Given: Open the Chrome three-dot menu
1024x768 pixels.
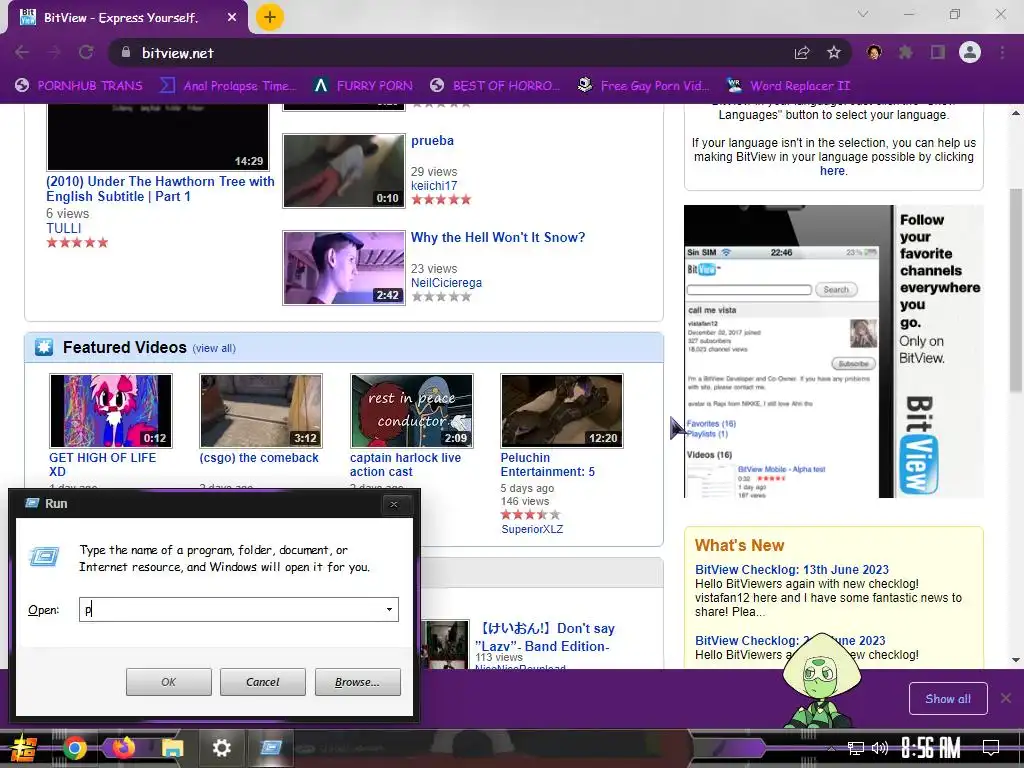Looking at the screenshot, I should (x=1002, y=52).
